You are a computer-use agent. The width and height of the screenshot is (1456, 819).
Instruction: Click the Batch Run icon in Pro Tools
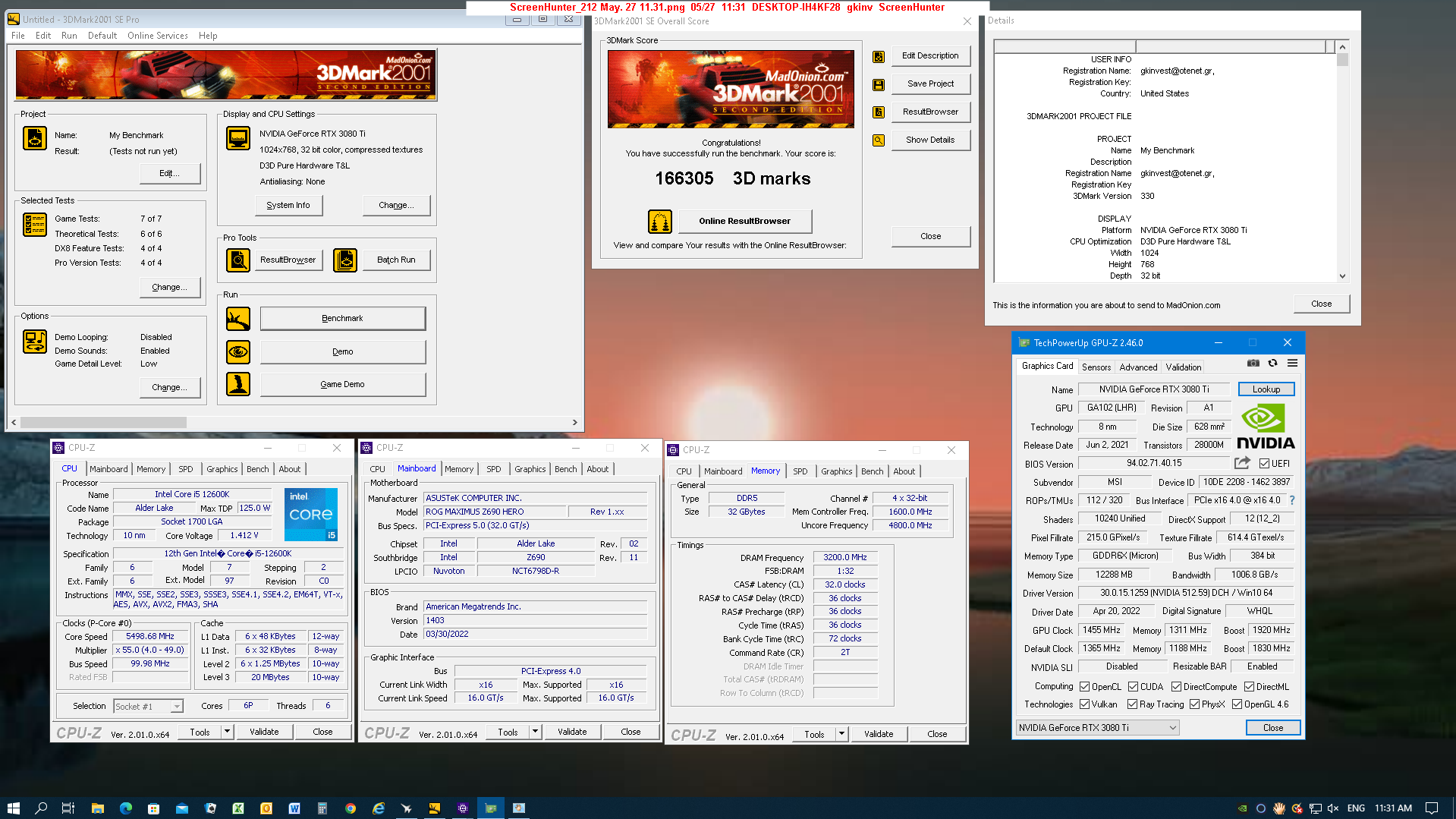click(345, 260)
